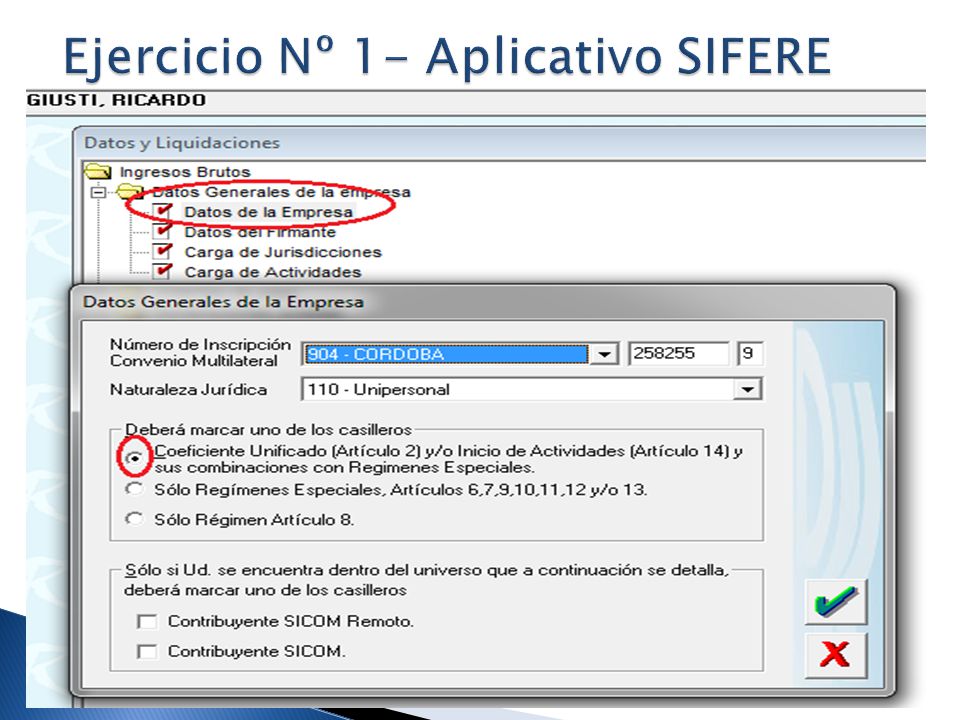Select Carga de Jurisdicciones tree item
Image resolution: width=960 pixels, height=720 pixels.
283,252
